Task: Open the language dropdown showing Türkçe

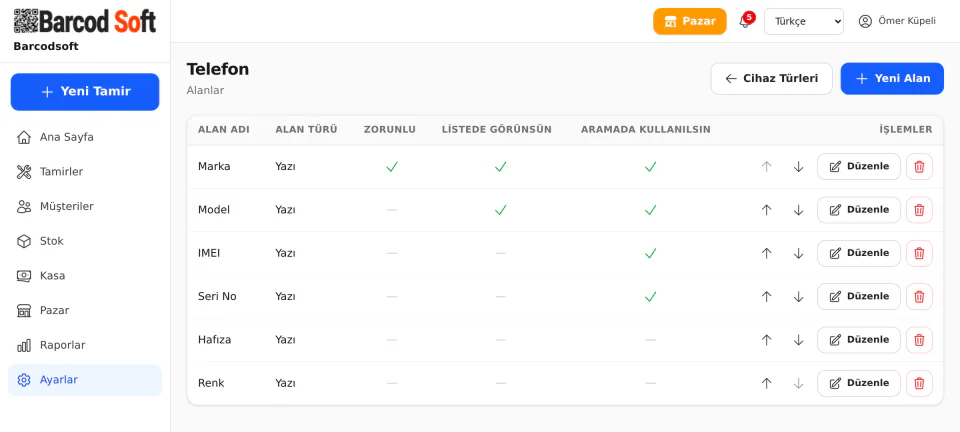Action: 804,21
